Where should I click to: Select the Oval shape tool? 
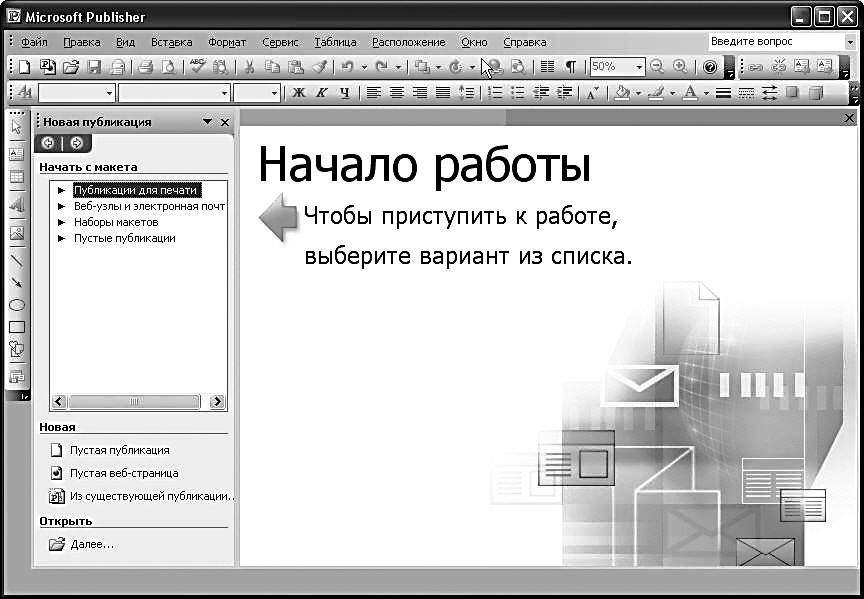point(16,305)
